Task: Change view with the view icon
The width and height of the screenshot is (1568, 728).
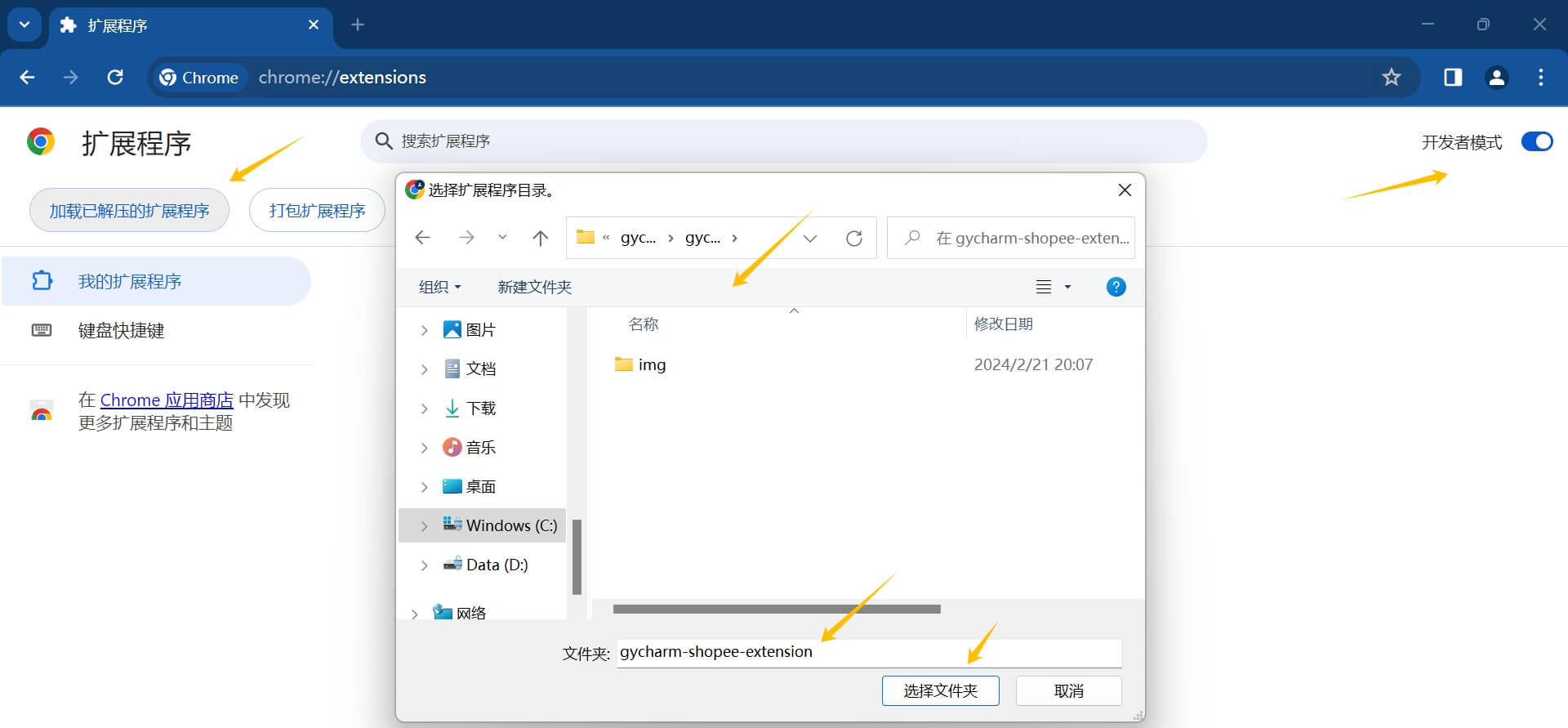Action: tap(1044, 287)
